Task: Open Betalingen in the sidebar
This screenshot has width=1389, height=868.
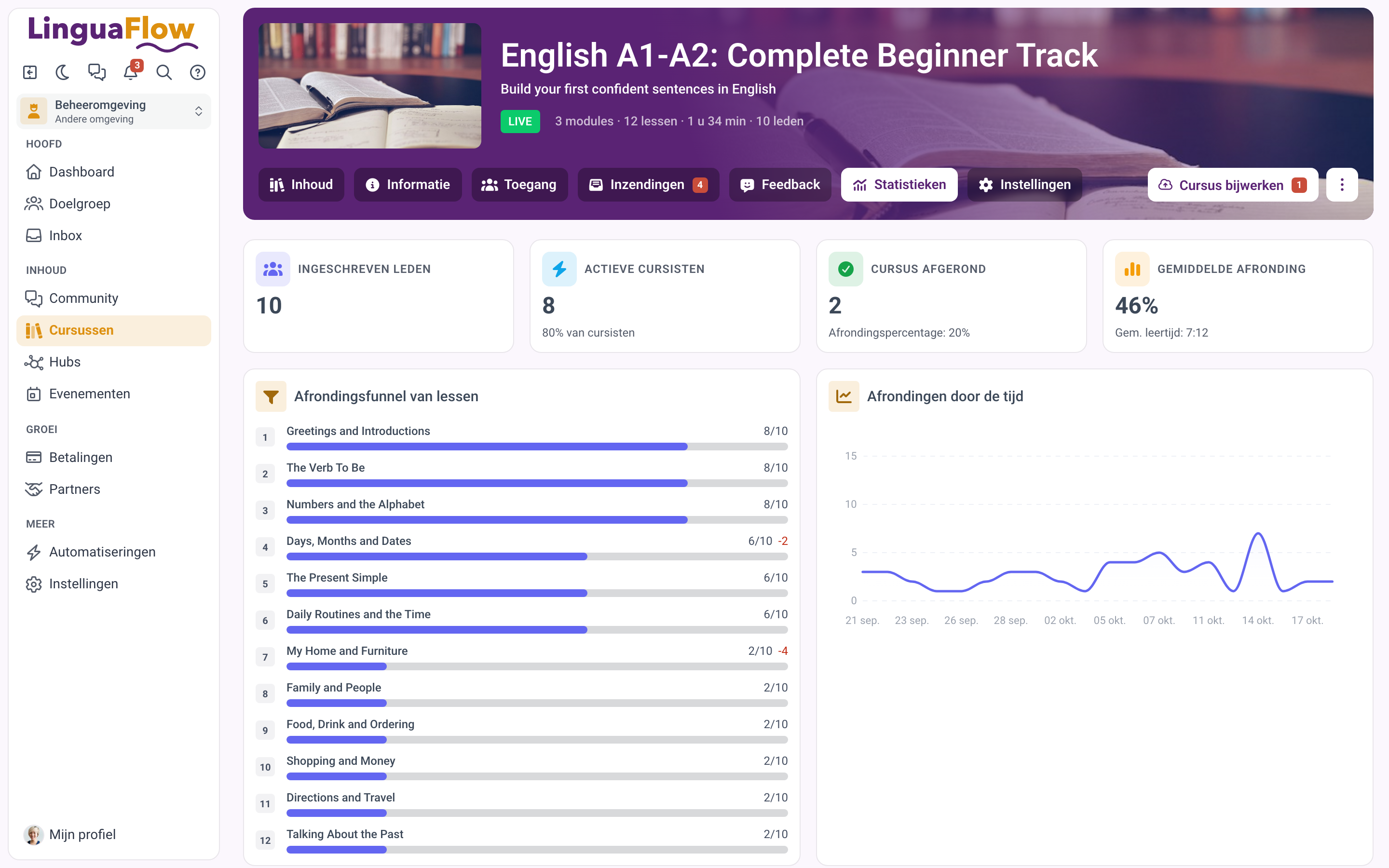Action: [x=114, y=457]
